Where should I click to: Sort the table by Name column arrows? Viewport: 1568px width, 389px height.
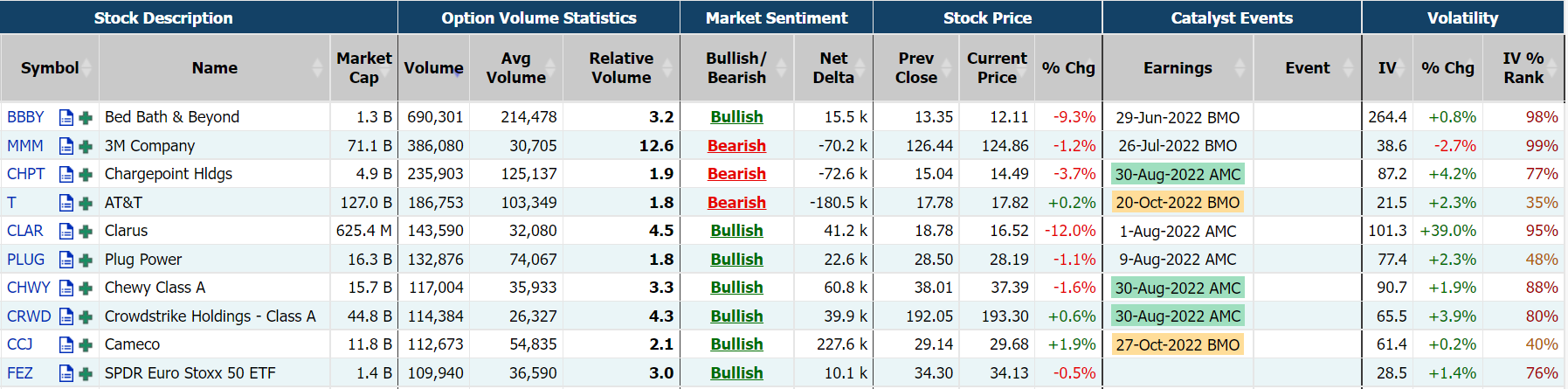click(317, 68)
